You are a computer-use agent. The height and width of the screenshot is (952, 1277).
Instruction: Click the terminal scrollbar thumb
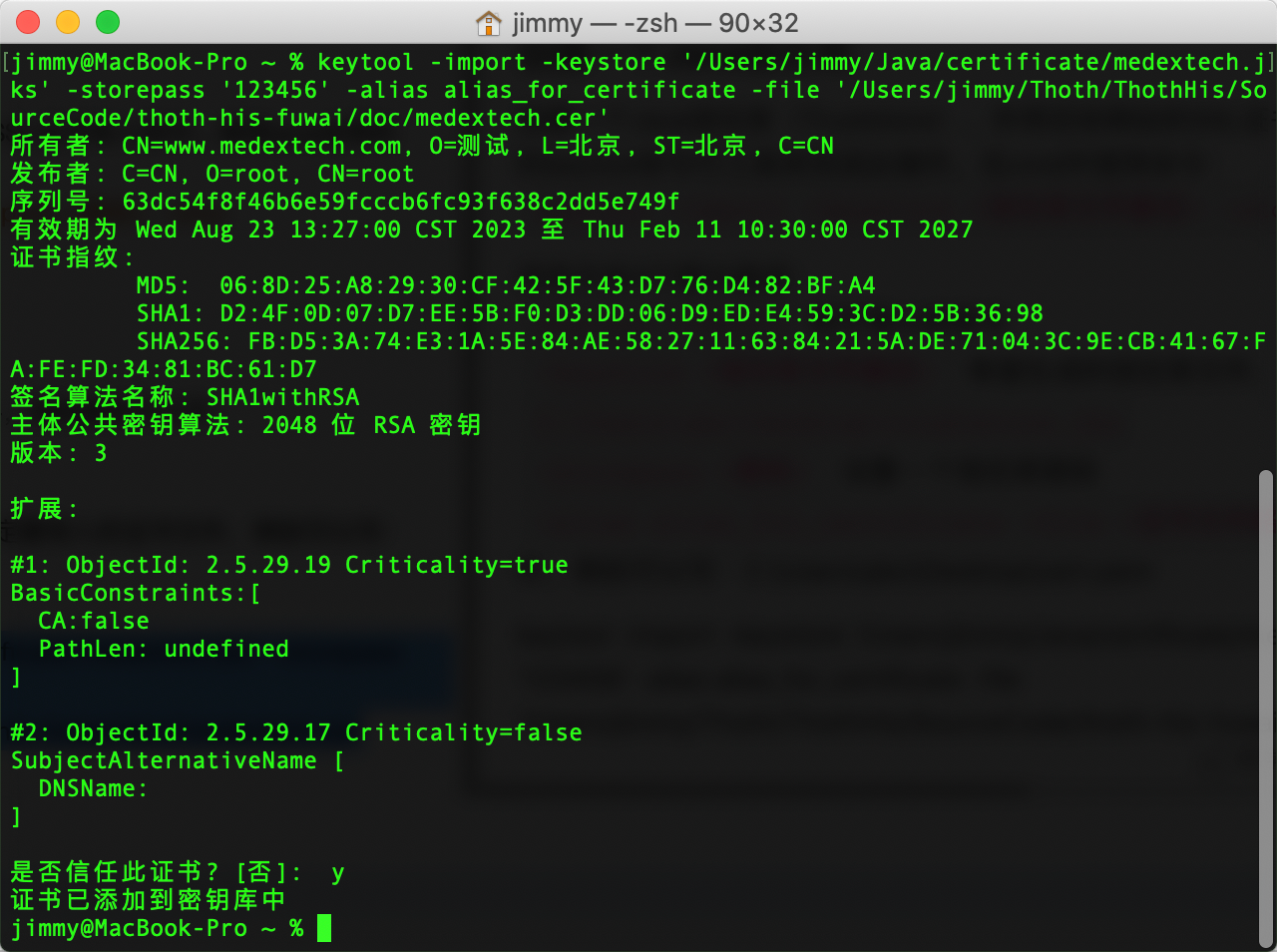click(1266, 707)
